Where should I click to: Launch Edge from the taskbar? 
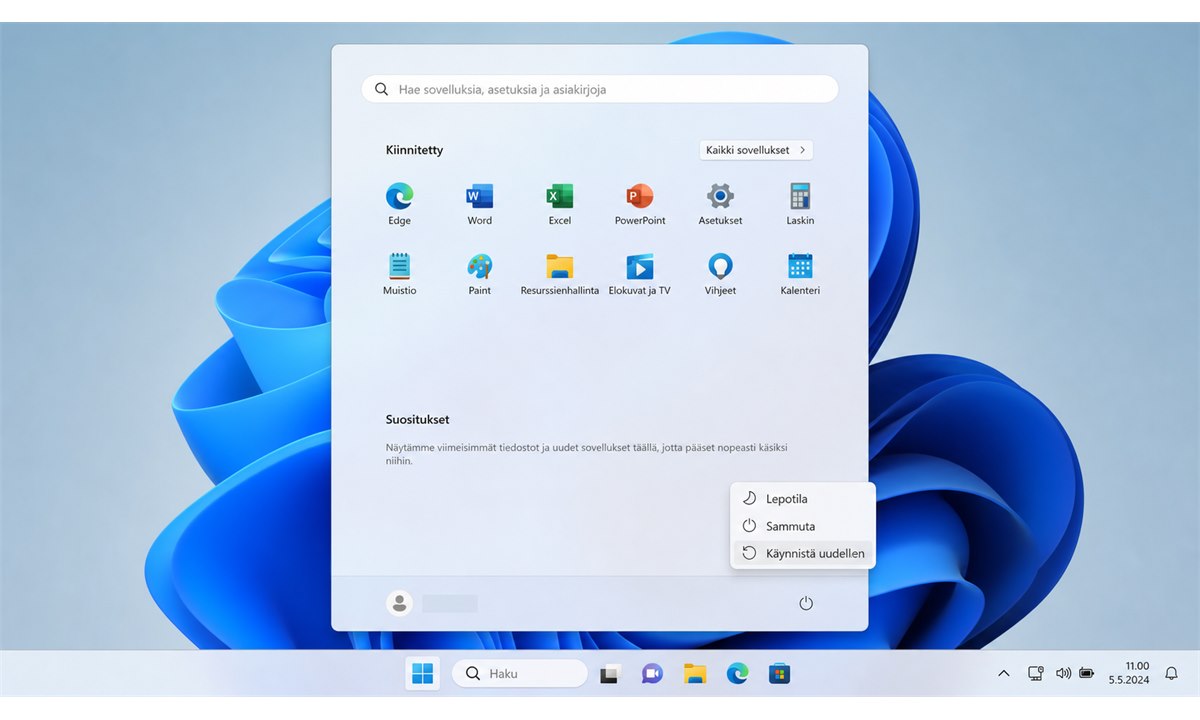[x=737, y=674]
